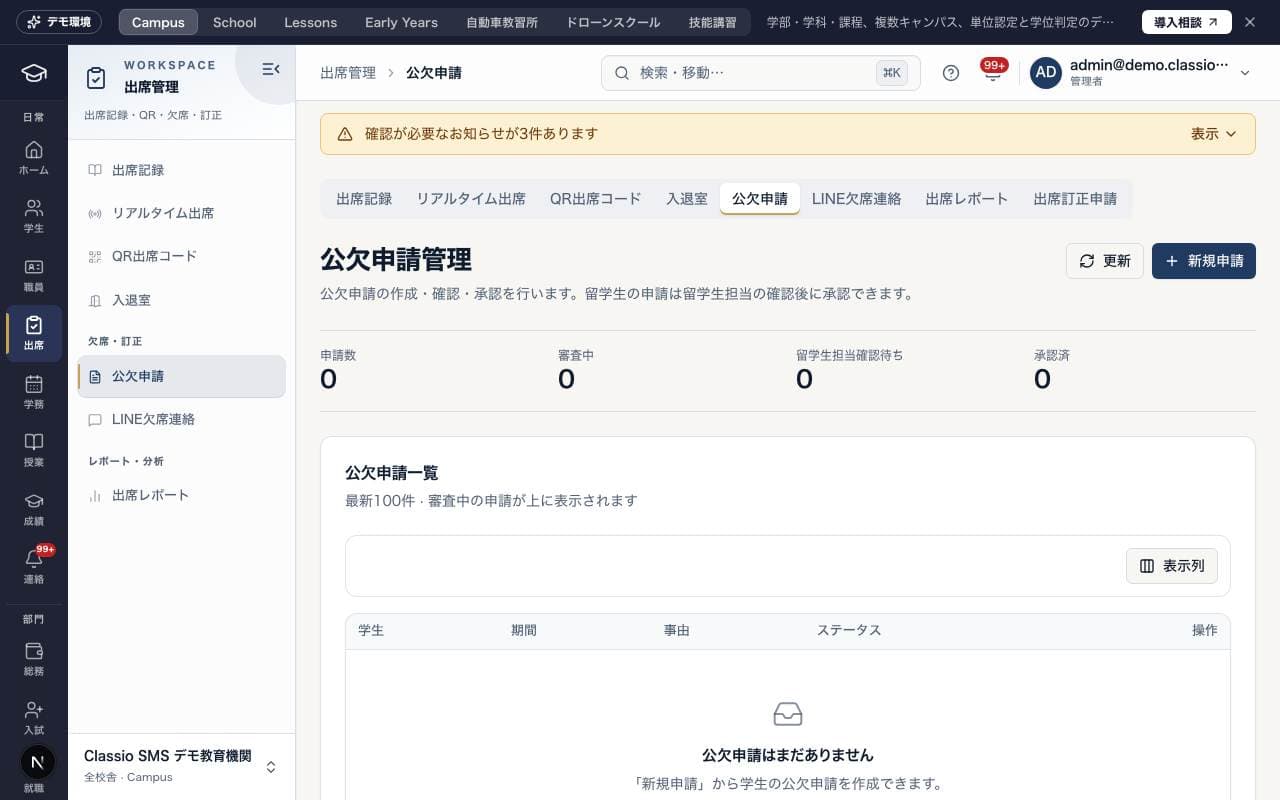Open the 出席レポート tab
This screenshot has width=1280, height=800.
967,198
